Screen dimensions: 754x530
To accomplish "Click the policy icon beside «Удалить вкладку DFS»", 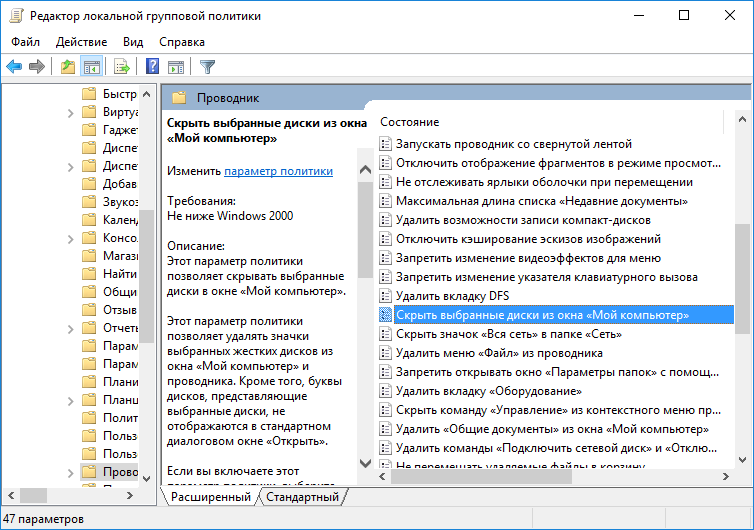I will point(386,296).
